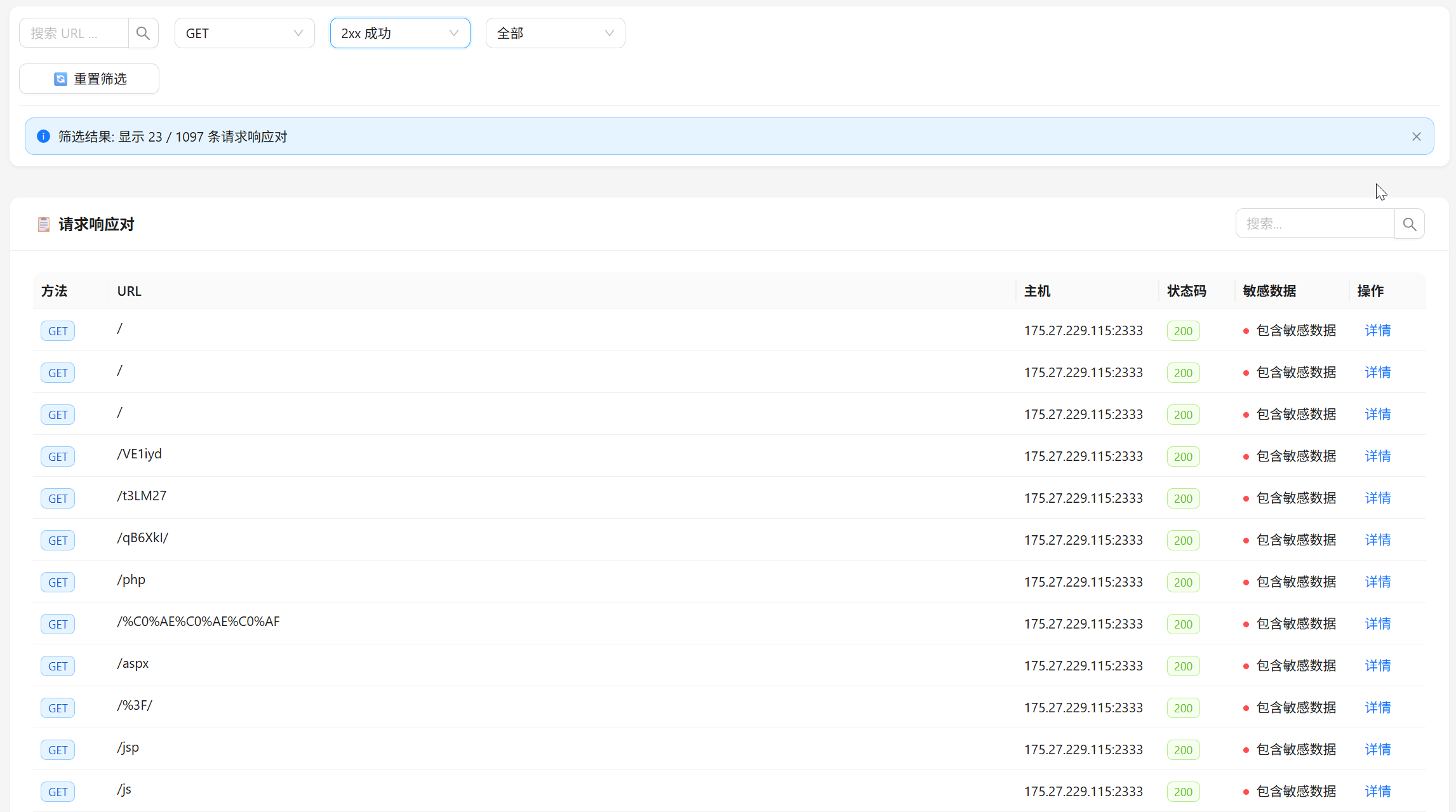View 详情 for the /aspx row

[x=1377, y=665]
